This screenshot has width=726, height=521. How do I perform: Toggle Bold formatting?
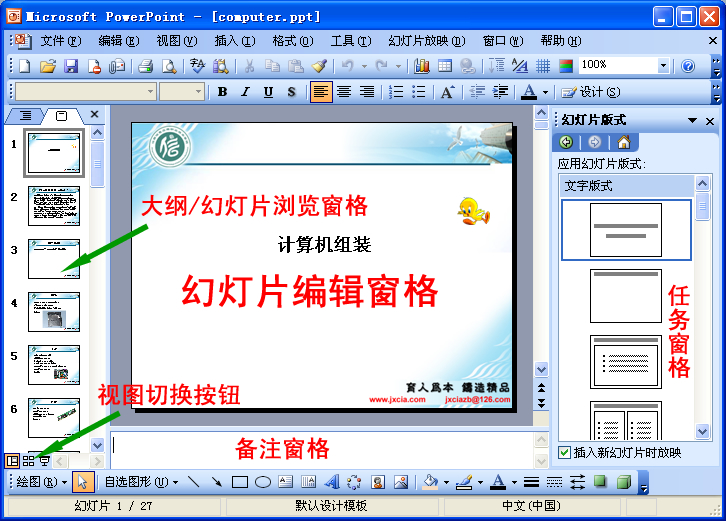222,92
